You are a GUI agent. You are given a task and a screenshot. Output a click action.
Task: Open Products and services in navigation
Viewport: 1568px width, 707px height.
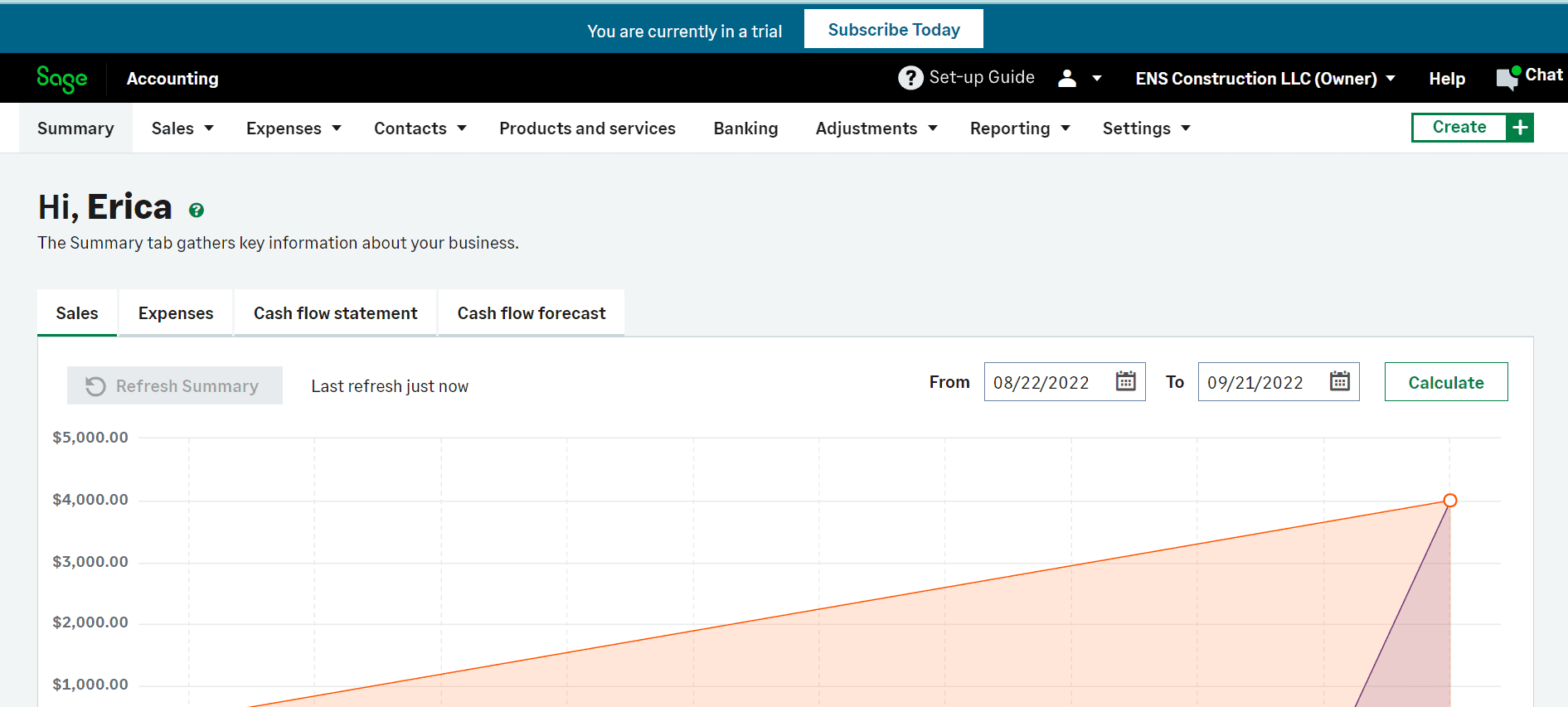(587, 128)
